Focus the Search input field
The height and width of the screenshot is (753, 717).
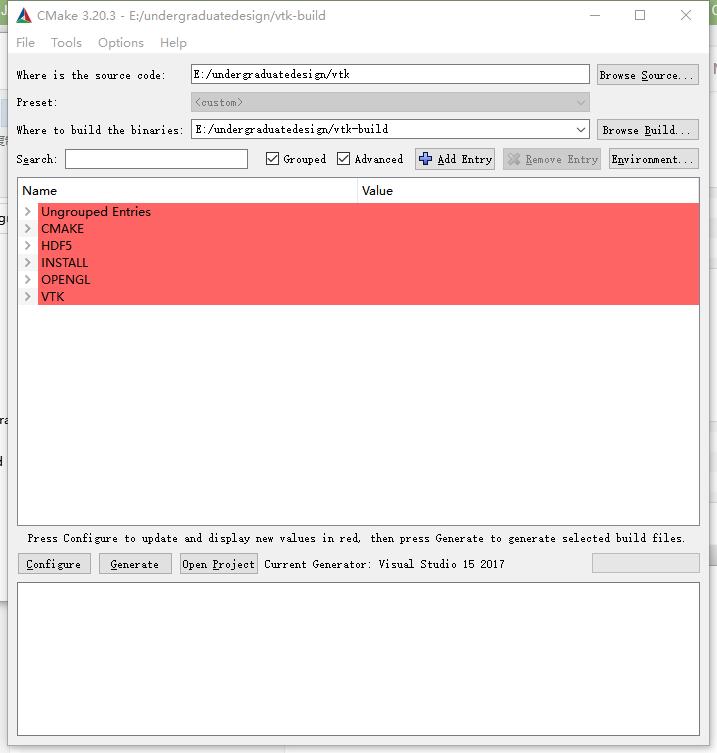157,159
